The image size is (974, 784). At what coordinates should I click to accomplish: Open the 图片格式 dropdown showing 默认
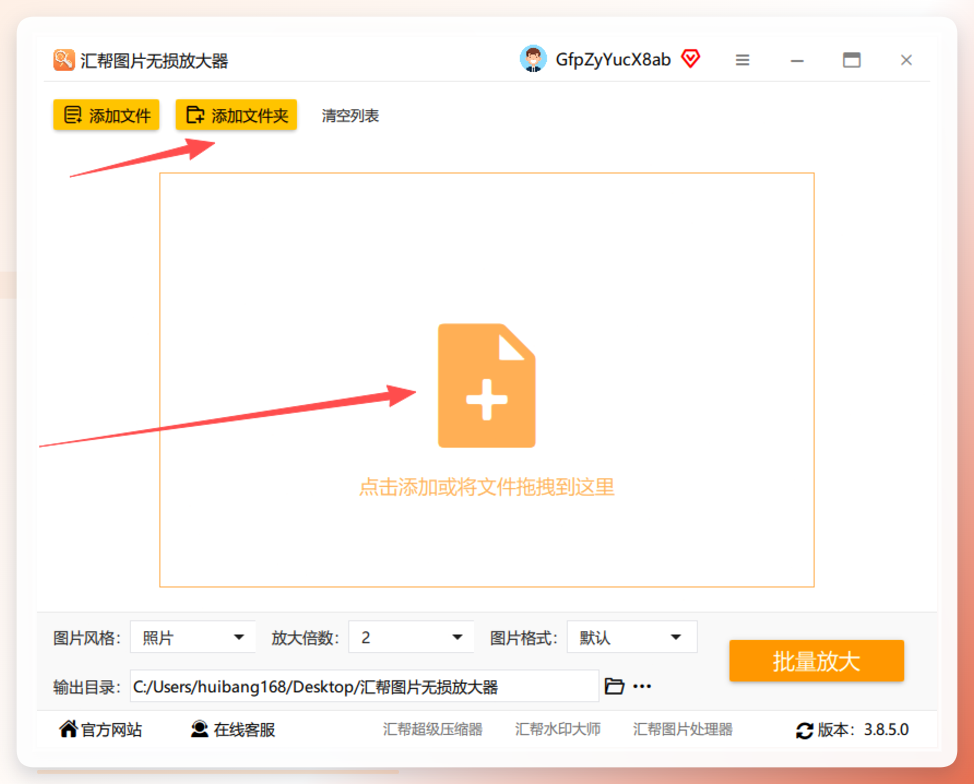(632, 637)
